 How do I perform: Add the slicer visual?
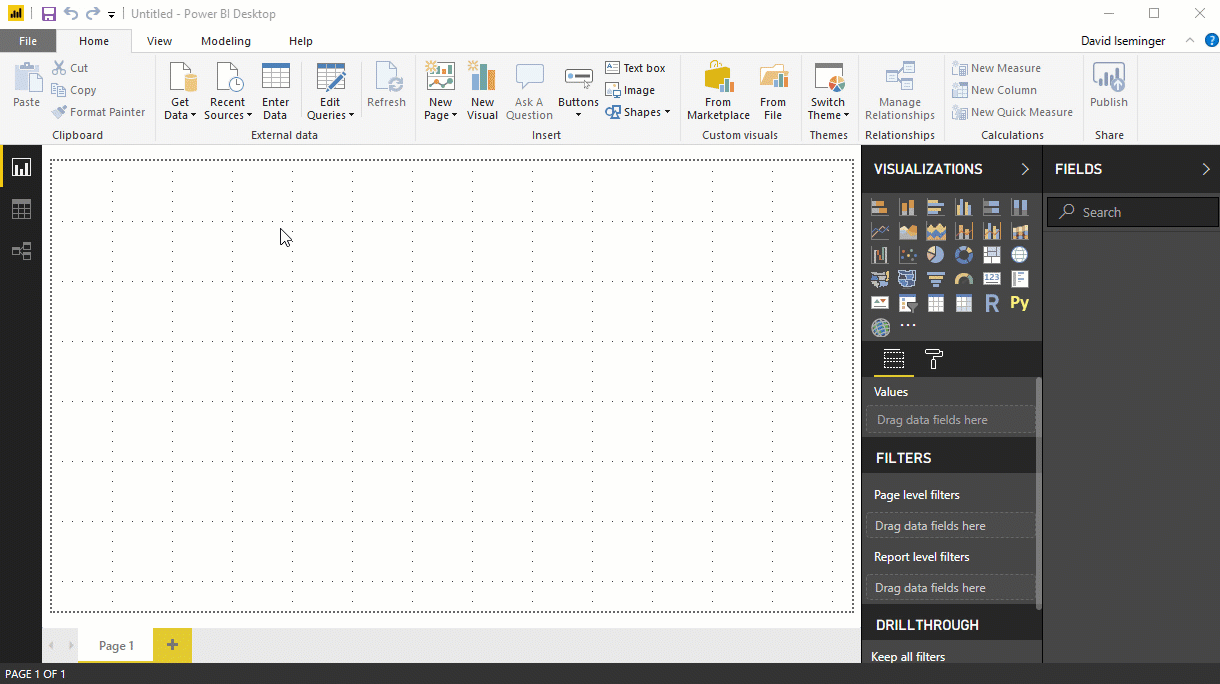coord(908,303)
